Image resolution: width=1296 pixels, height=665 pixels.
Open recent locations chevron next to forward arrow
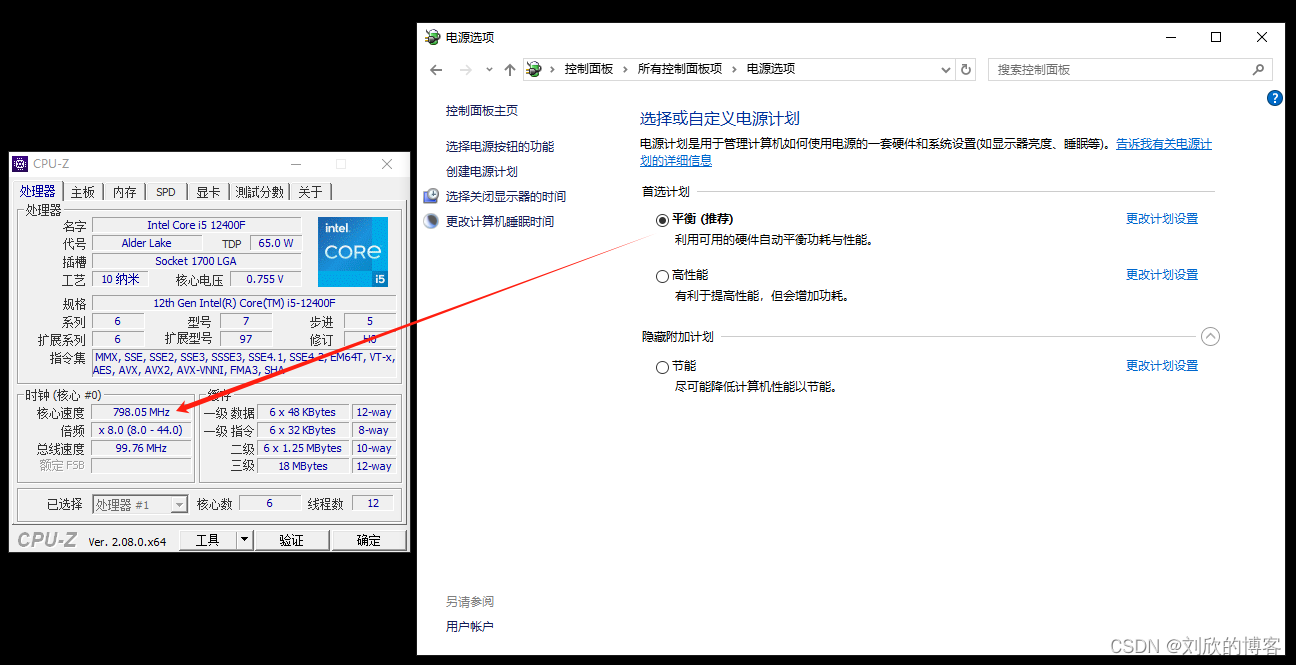[x=489, y=70]
